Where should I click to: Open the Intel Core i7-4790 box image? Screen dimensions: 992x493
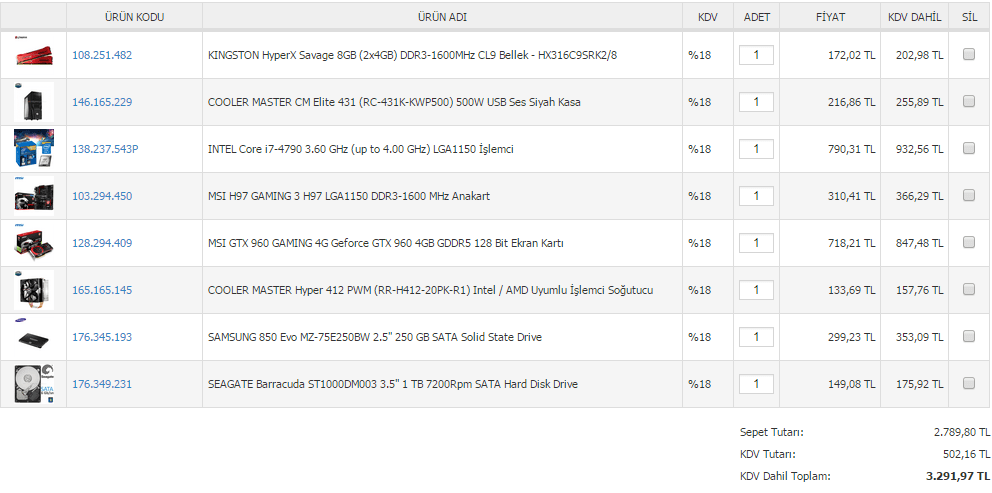pyautogui.click(x=34, y=149)
